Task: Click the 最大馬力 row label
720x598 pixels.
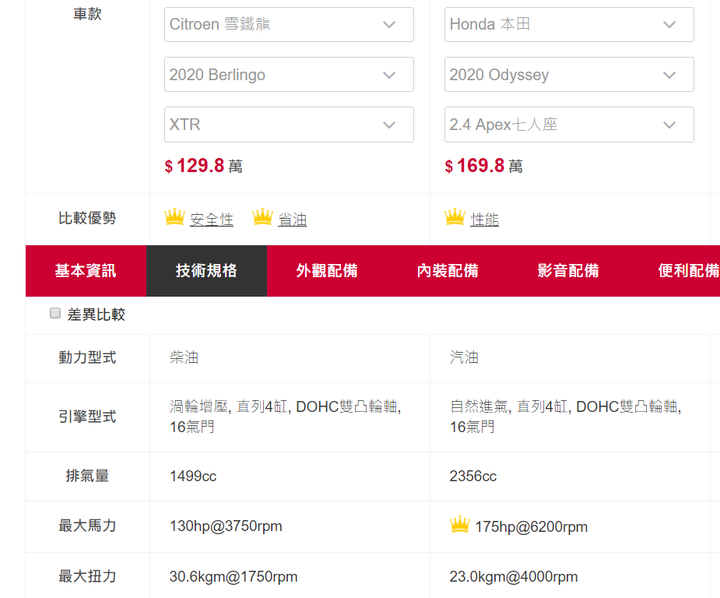Action: [87, 525]
